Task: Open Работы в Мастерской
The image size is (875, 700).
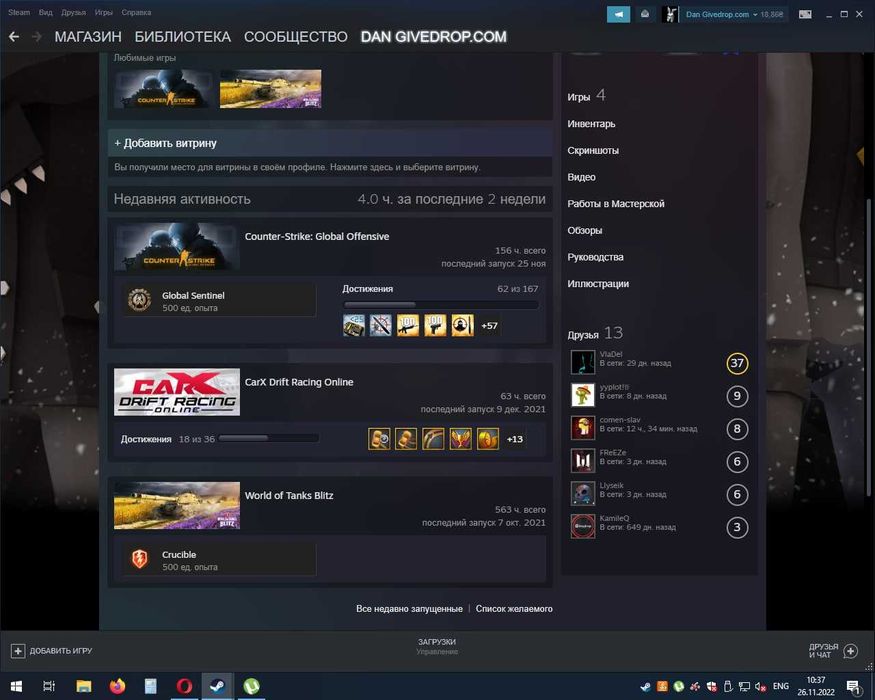Action: coord(616,204)
